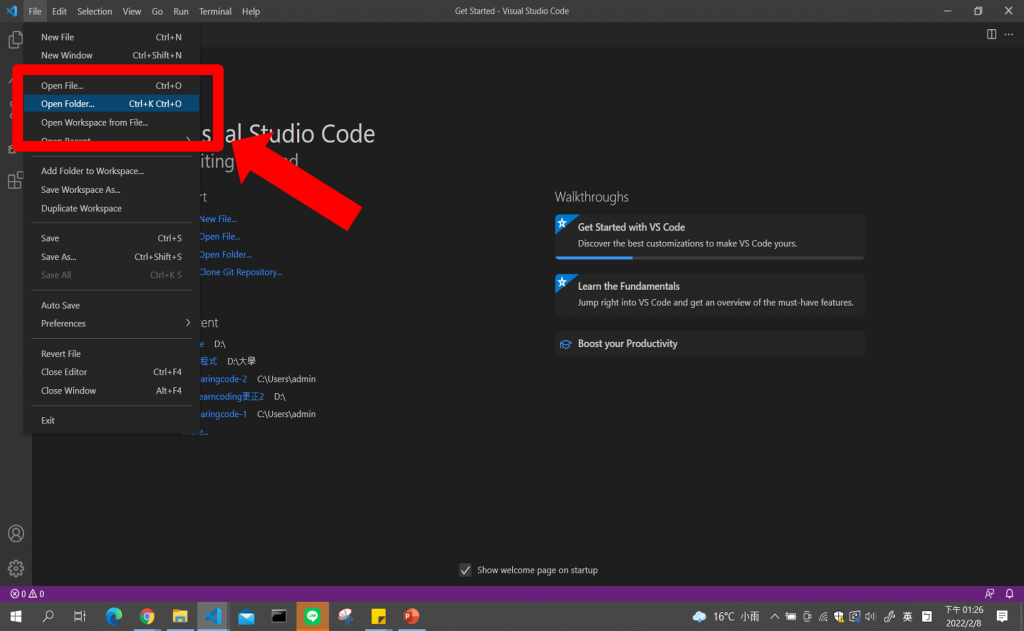The width and height of the screenshot is (1024, 631).
Task: Open Sticky Notes from the taskbar
Action: tap(378, 616)
